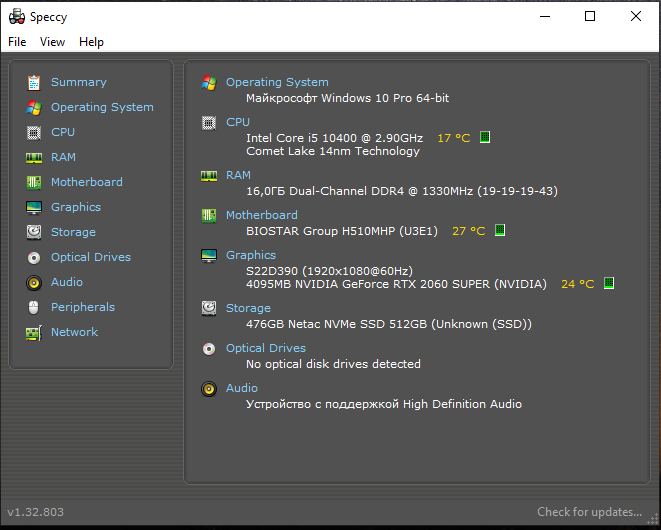Click the Storage heading in the summary pane

click(248, 308)
